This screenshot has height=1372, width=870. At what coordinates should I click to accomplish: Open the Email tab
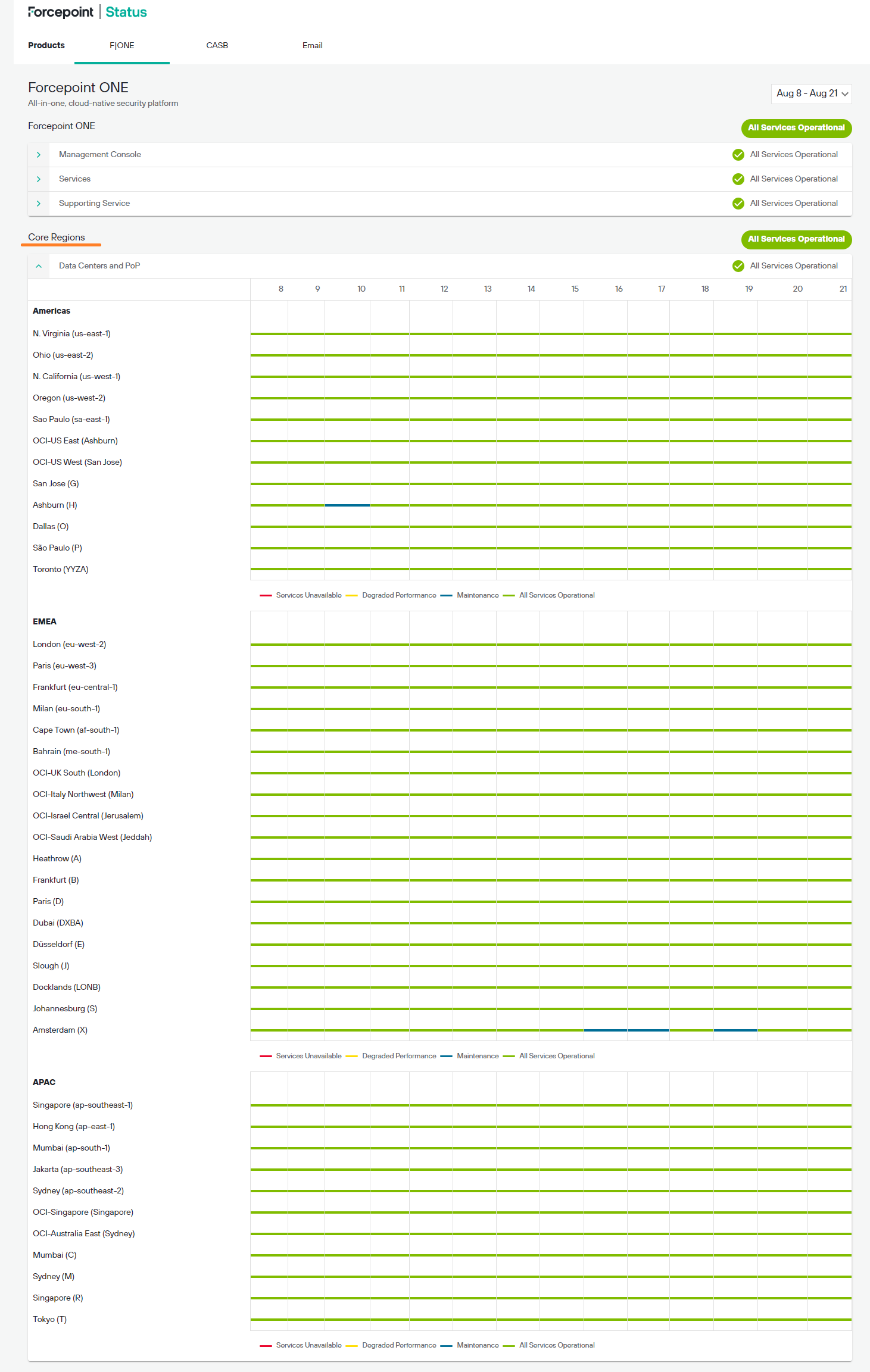pyautogui.click(x=312, y=46)
